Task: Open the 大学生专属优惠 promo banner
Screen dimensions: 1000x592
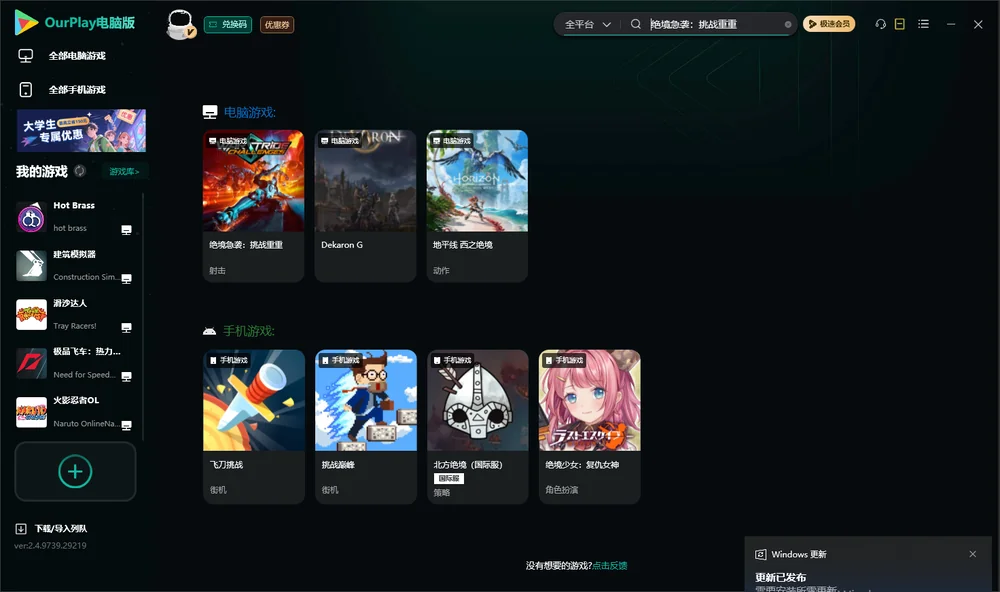Action: click(x=81, y=130)
